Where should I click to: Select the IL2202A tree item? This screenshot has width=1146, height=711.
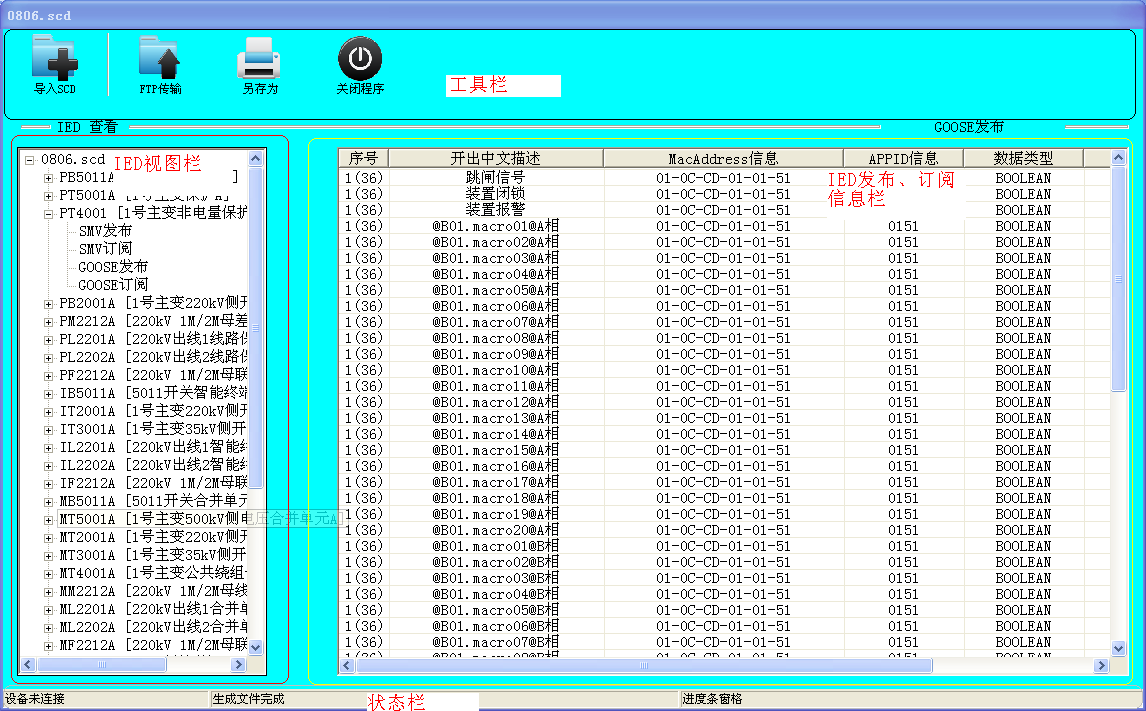click(153, 465)
